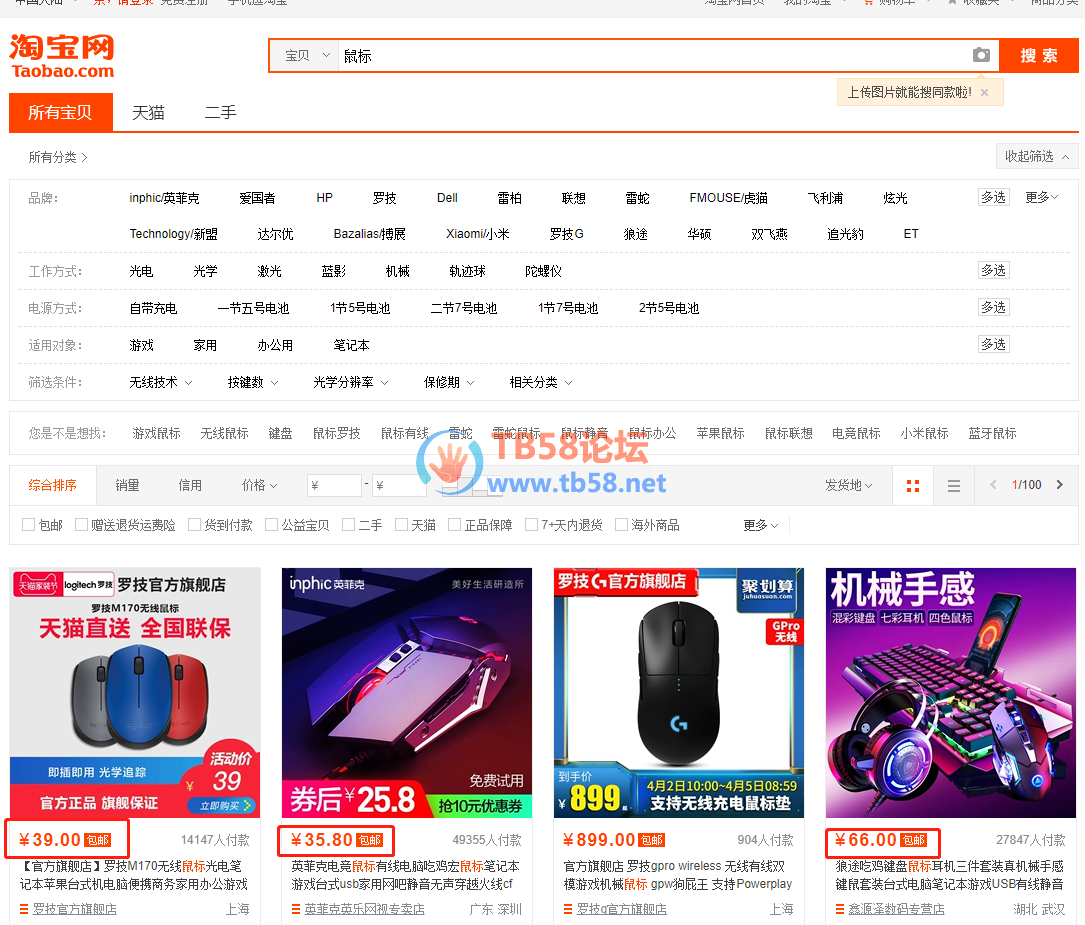
Task: Click 多选 in the 适用对象 row
Action: [994, 344]
